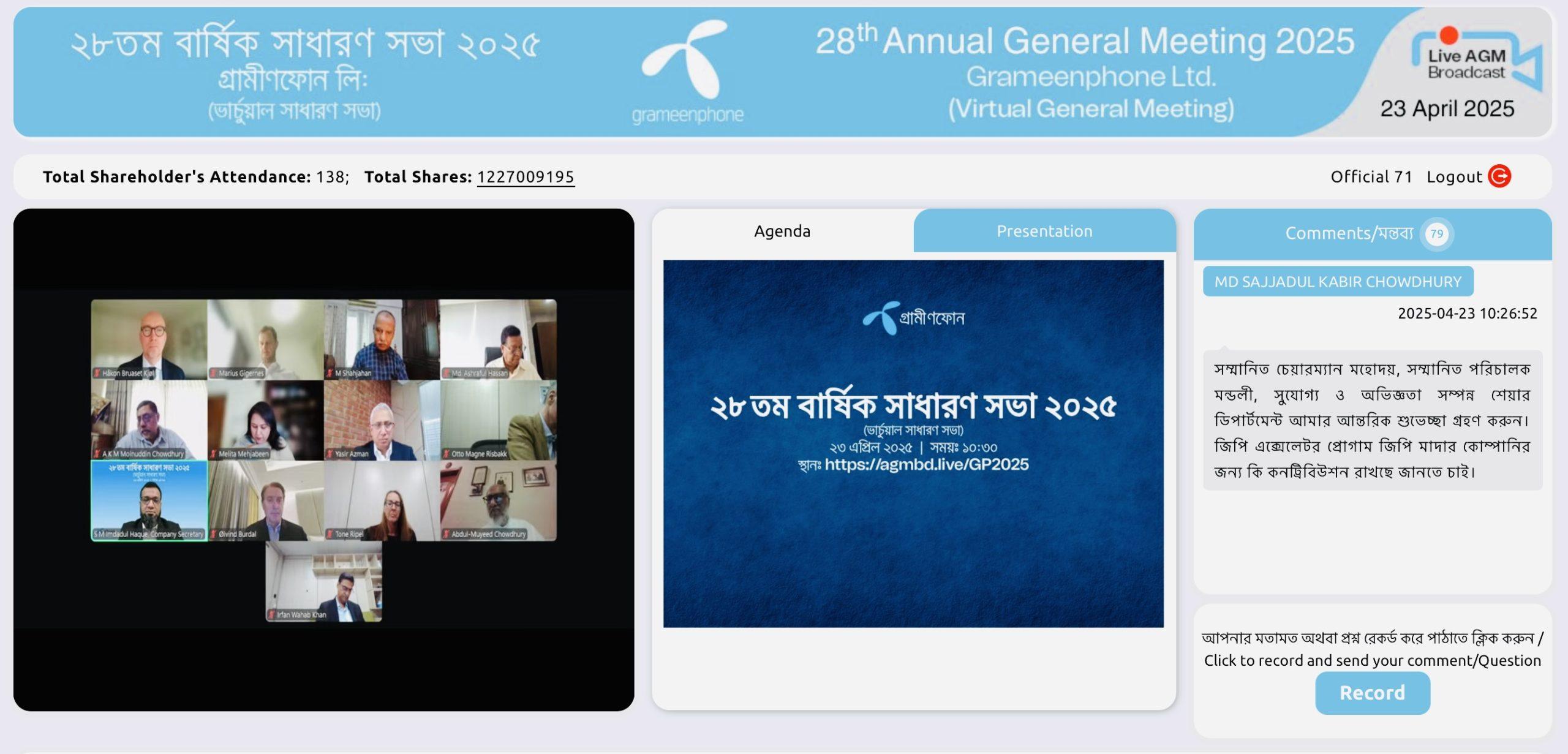Click the Record button
This screenshot has height=754, width=1568.
1372,693
